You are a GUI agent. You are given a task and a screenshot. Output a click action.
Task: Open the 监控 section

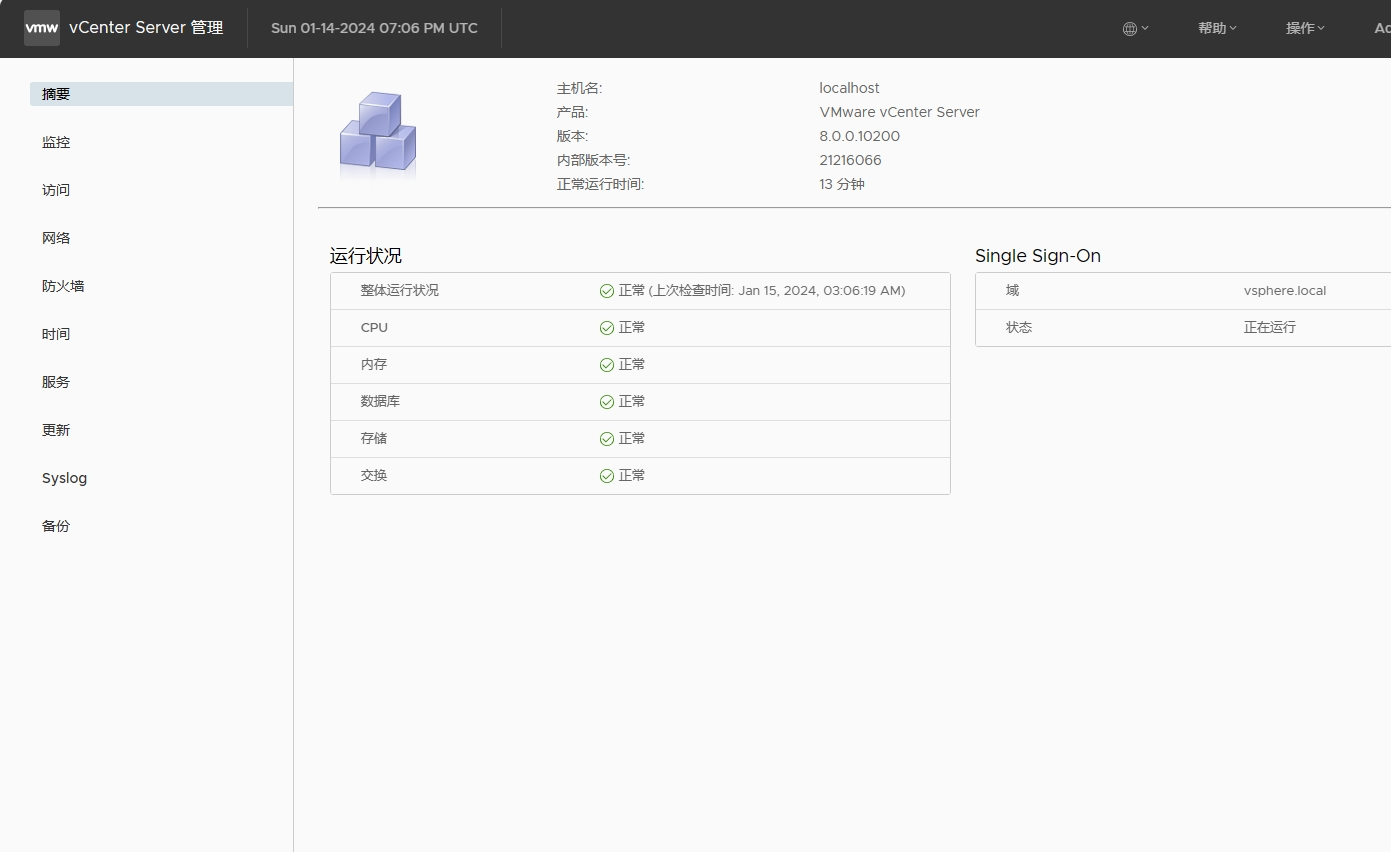(x=56, y=142)
